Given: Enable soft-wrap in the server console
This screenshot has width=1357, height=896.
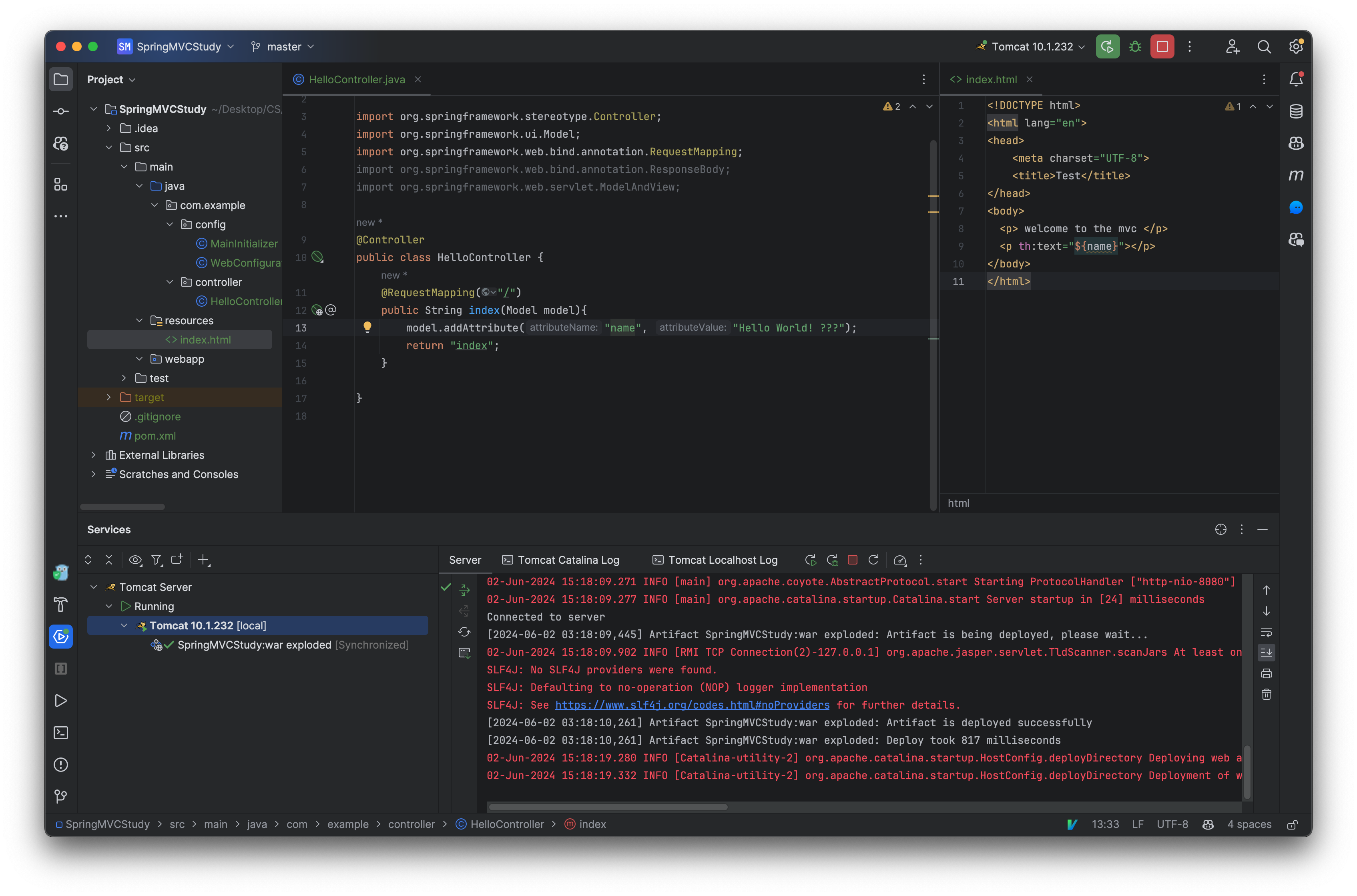Looking at the screenshot, I should pos(1267,632).
